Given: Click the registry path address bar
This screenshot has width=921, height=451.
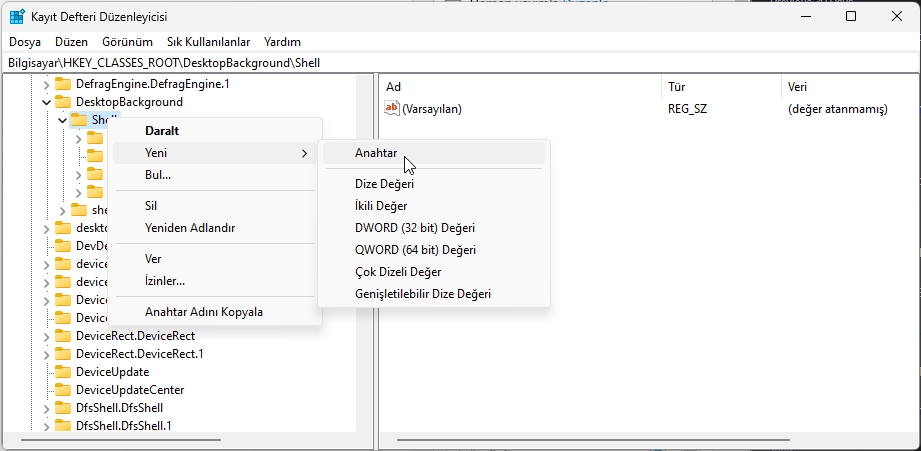Looking at the screenshot, I should point(460,63).
